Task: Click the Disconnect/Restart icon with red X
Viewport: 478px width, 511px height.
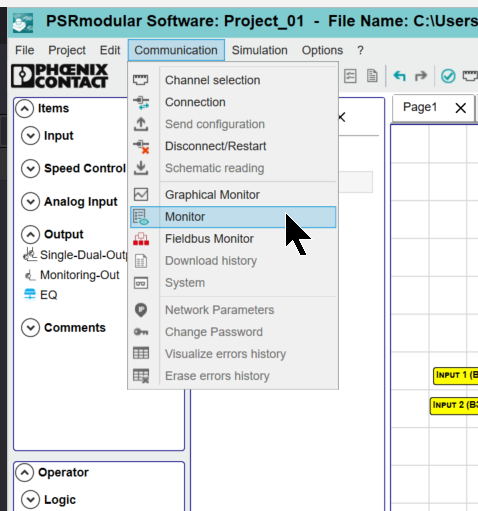Action: click(141, 146)
